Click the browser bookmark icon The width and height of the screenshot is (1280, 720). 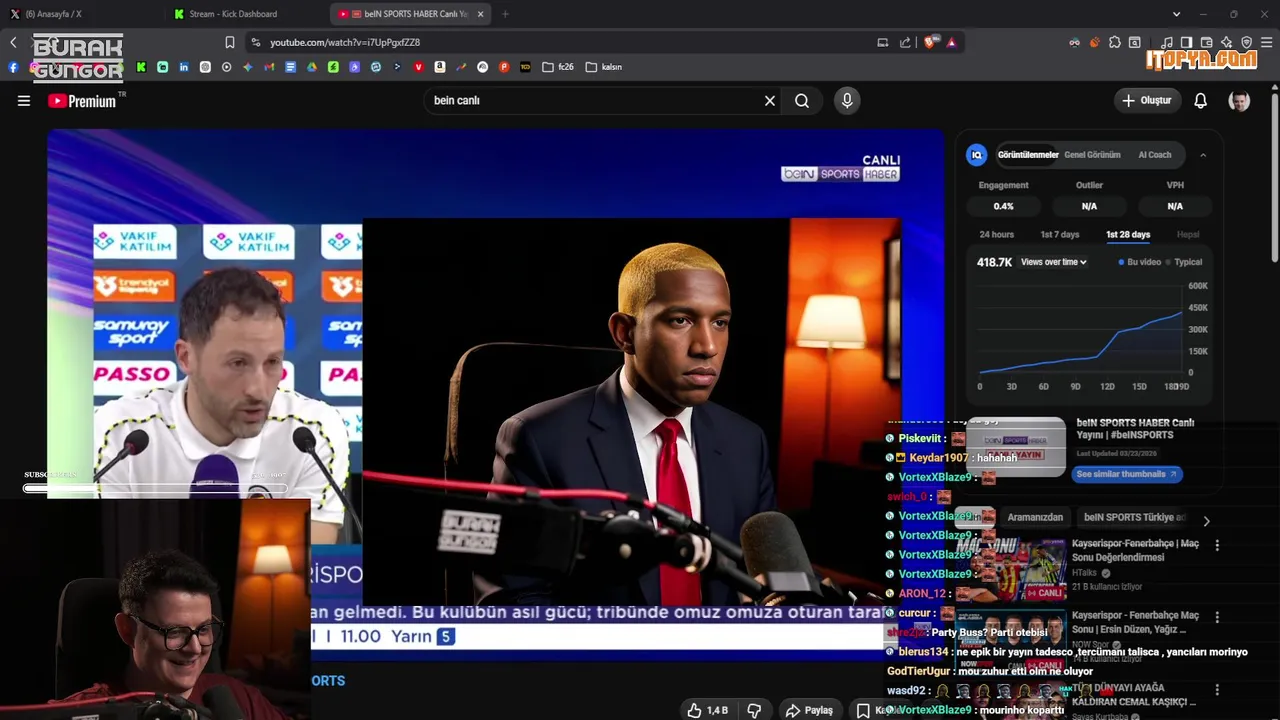click(230, 42)
